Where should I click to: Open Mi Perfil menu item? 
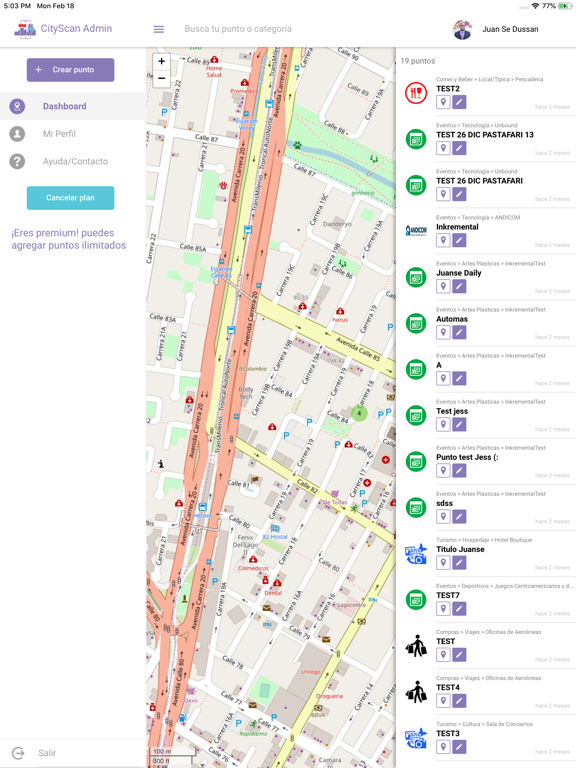(x=72, y=134)
